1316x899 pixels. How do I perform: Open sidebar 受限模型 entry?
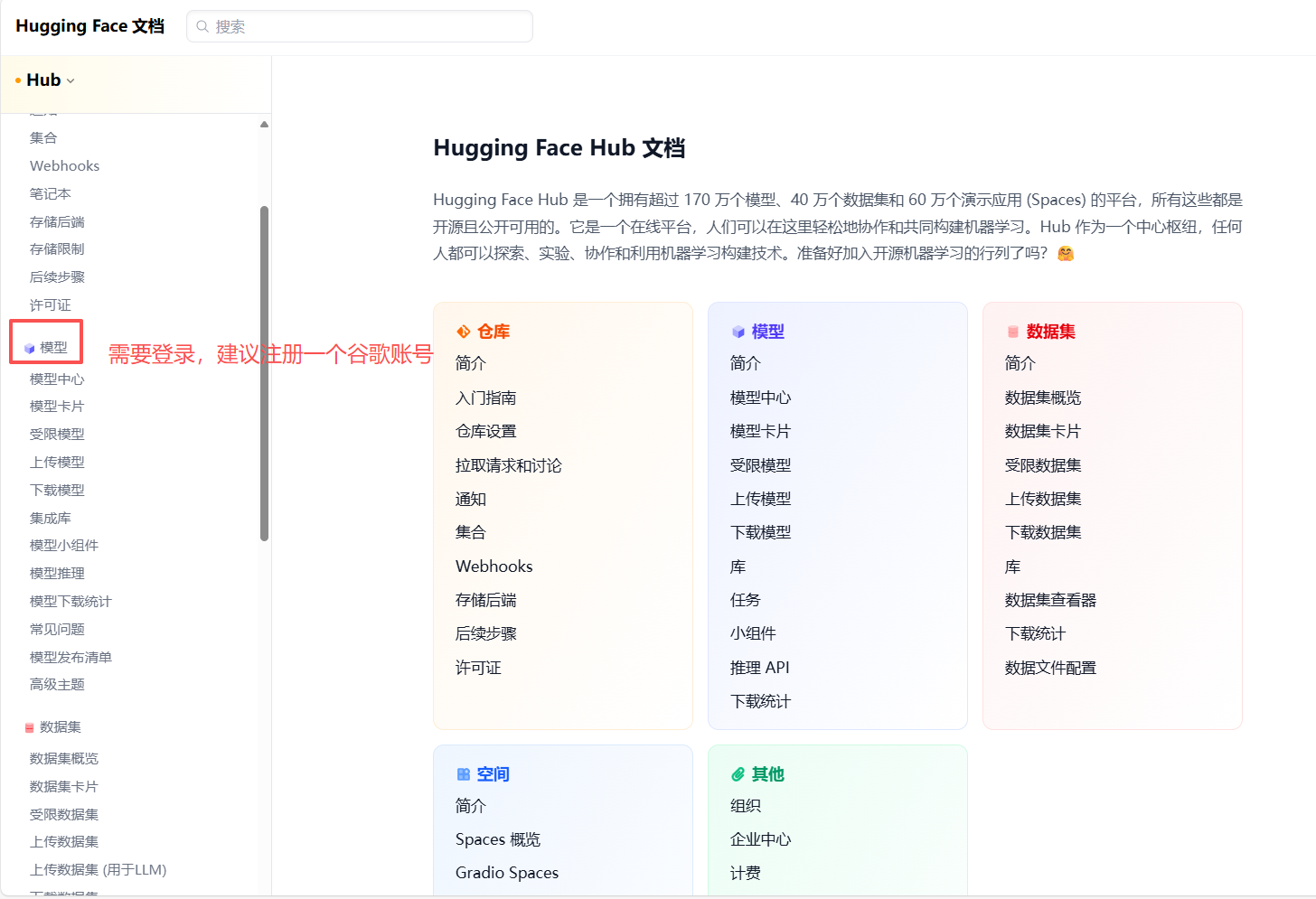click(57, 435)
